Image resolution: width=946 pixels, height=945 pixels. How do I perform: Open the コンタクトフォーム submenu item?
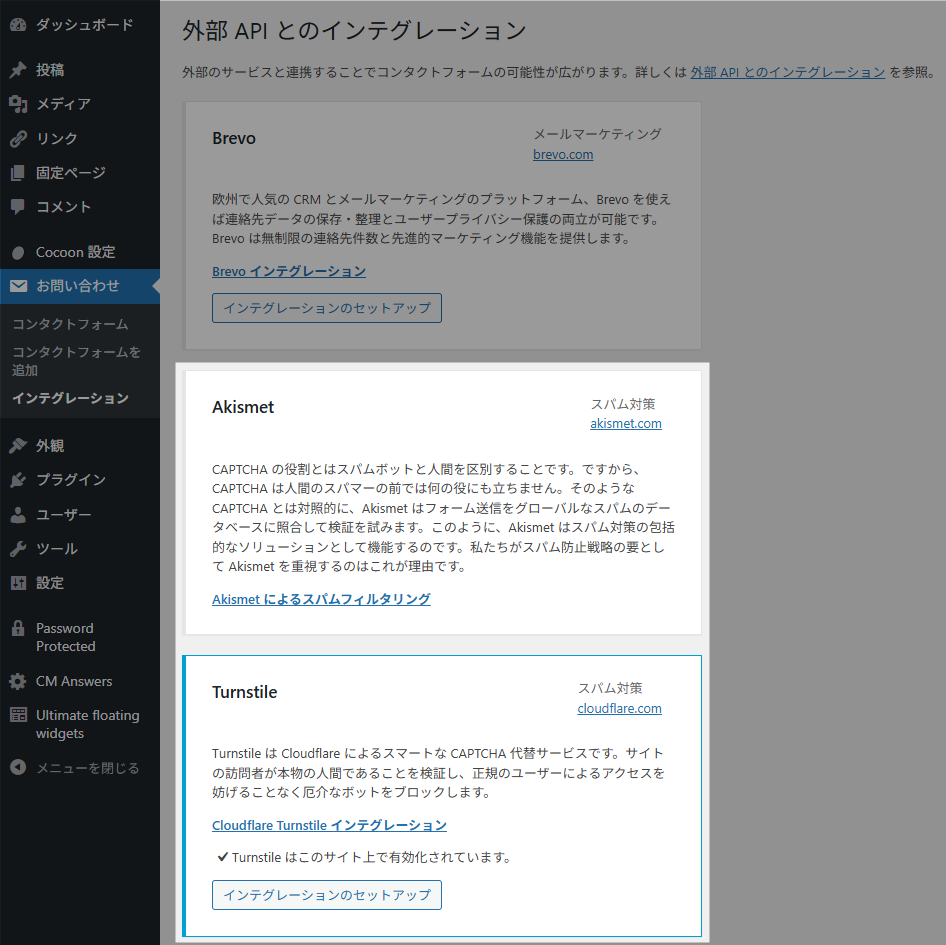pyautogui.click(x=71, y=324)
